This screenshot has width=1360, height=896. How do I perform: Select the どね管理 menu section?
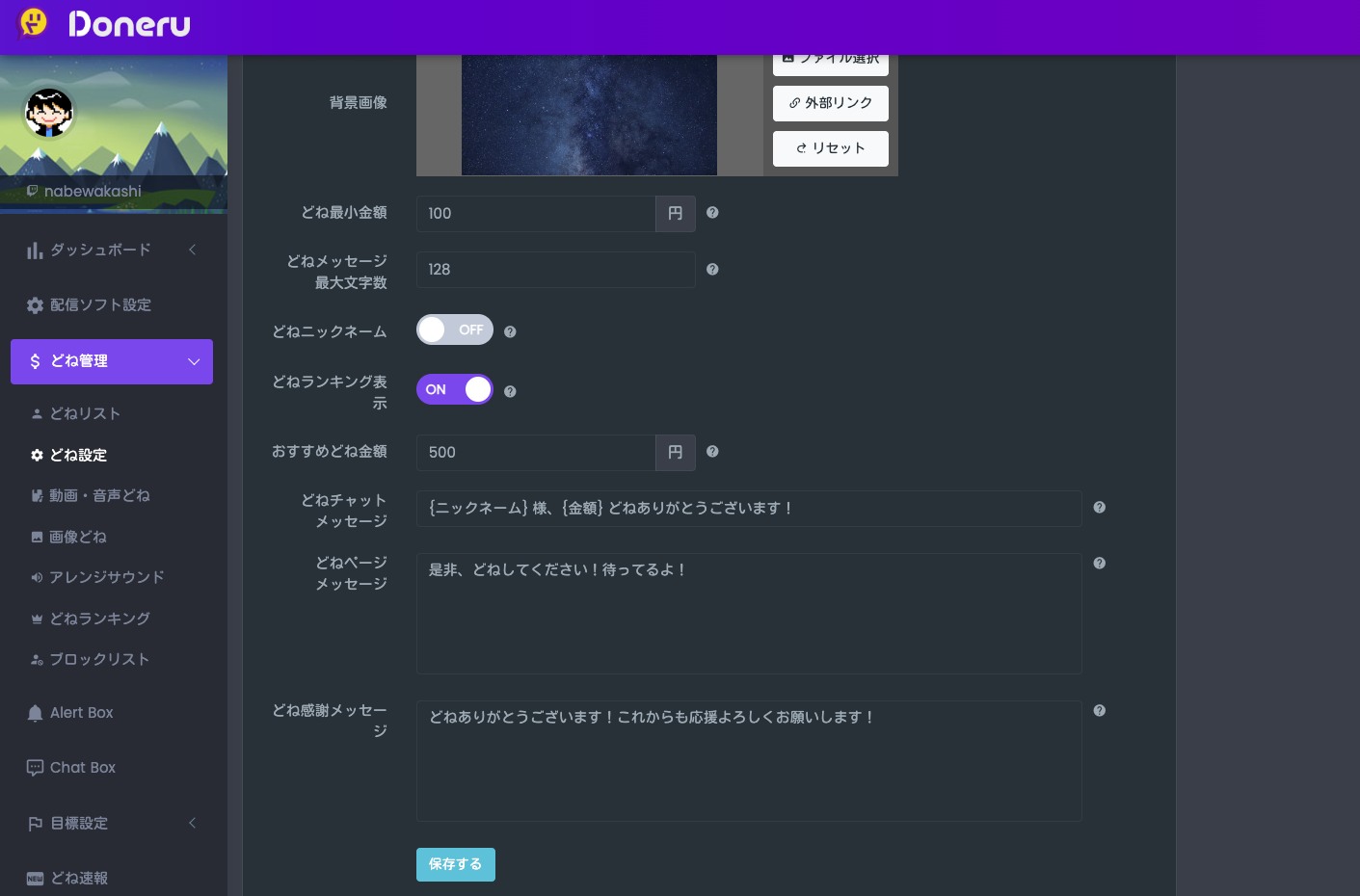[x=112, y=361]
